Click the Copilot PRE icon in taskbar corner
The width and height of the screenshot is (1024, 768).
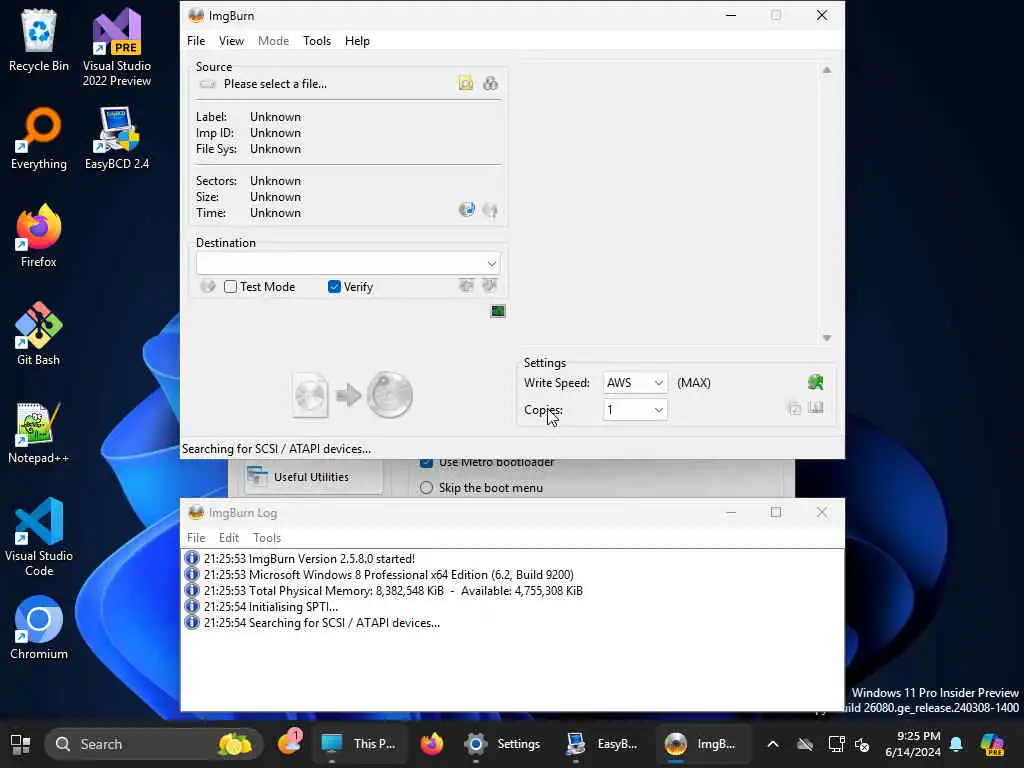click(x=992, y=744)
